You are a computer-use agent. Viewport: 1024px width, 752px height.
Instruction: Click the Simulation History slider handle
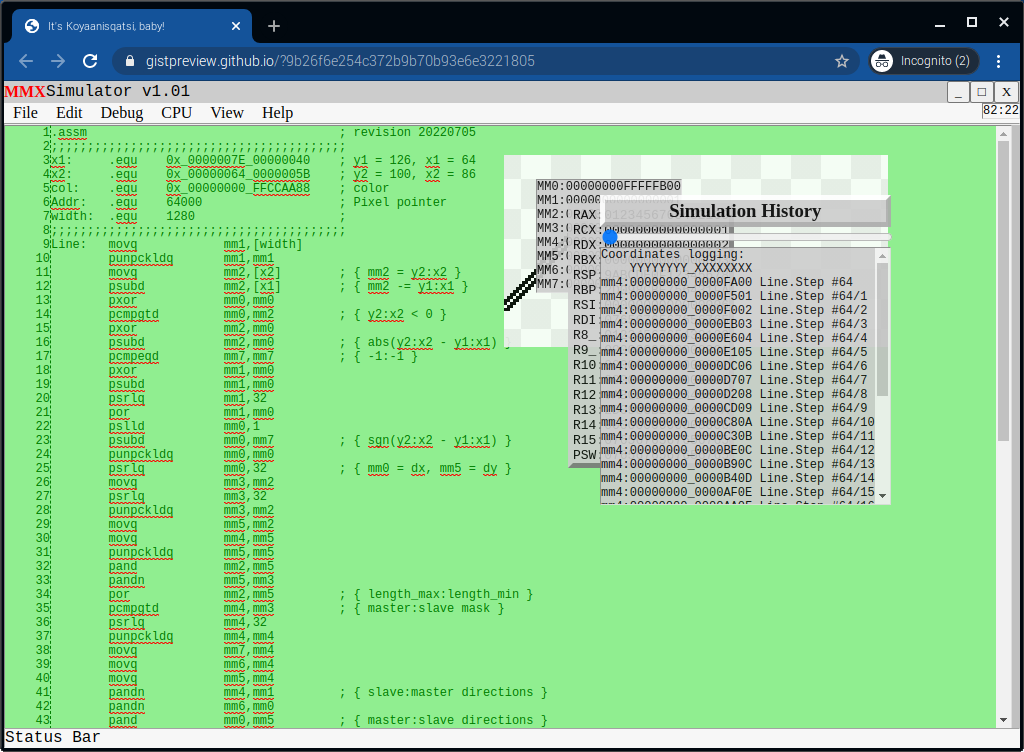point(610,237)
